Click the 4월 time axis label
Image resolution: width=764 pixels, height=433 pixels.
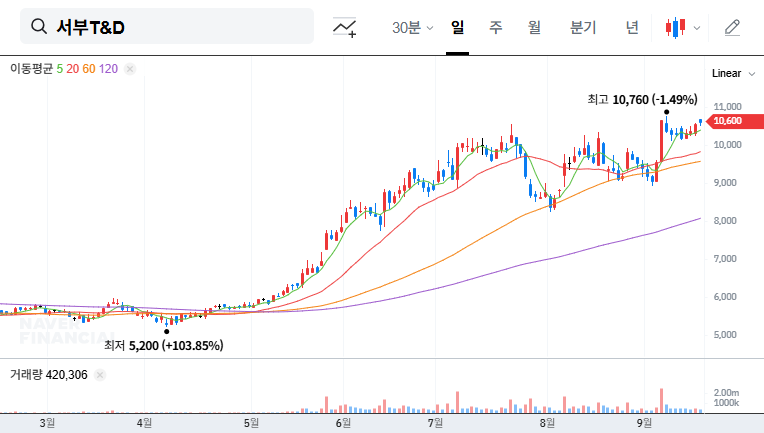pos(144,423)
